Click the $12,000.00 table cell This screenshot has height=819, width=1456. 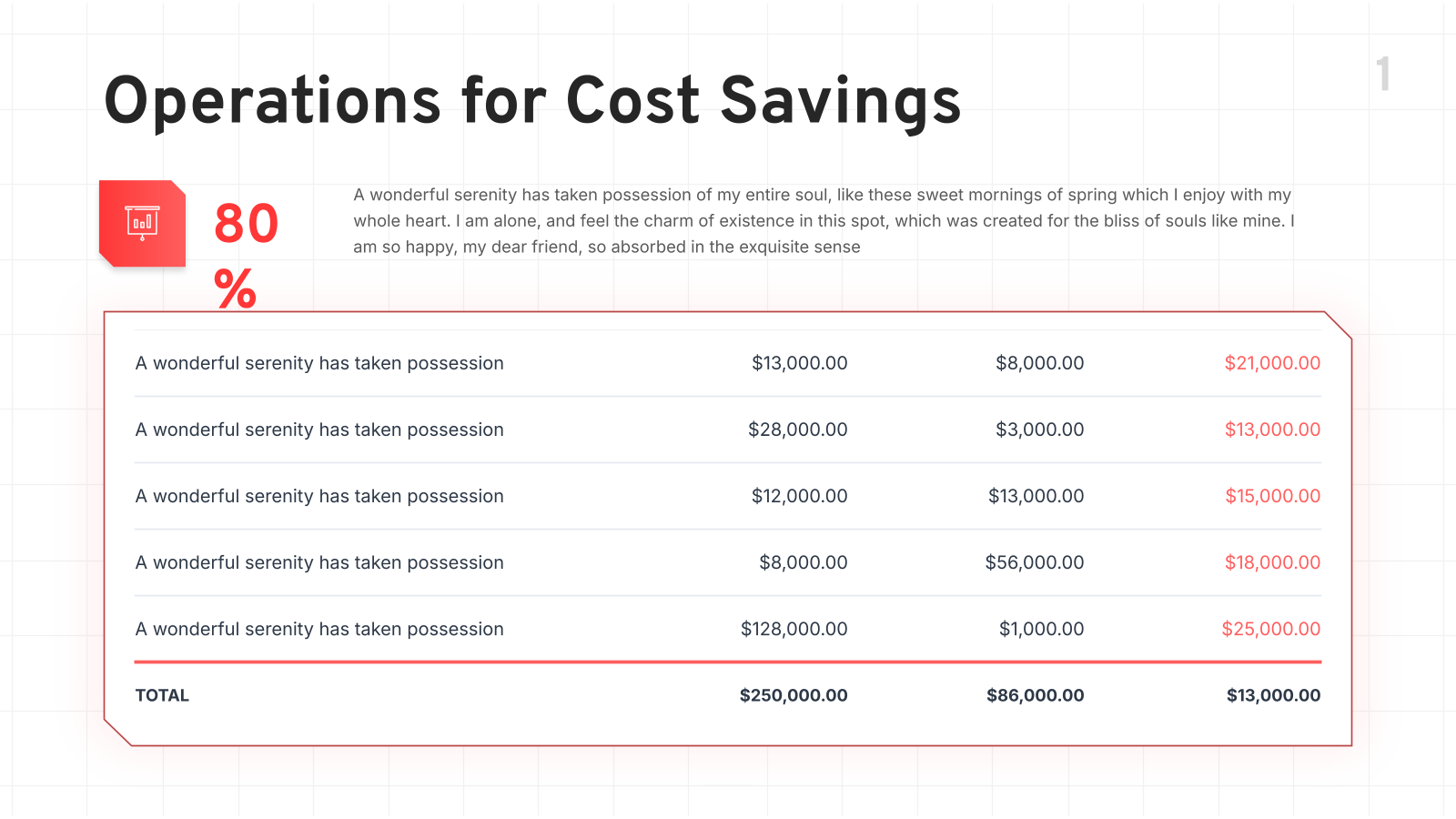coord(799,496)
